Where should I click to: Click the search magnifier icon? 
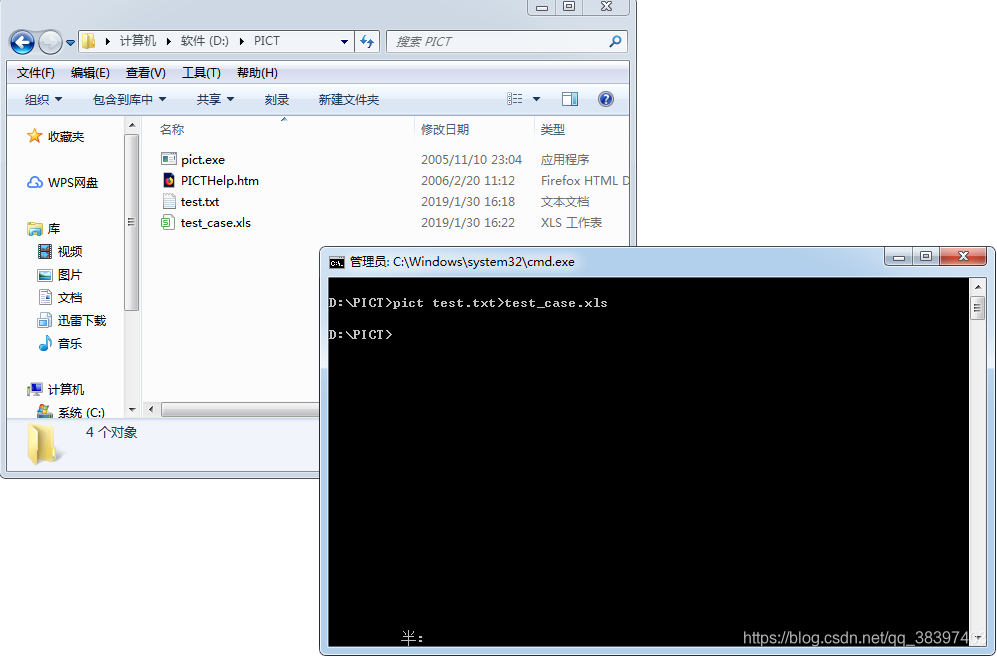click(x=615, y=41)
